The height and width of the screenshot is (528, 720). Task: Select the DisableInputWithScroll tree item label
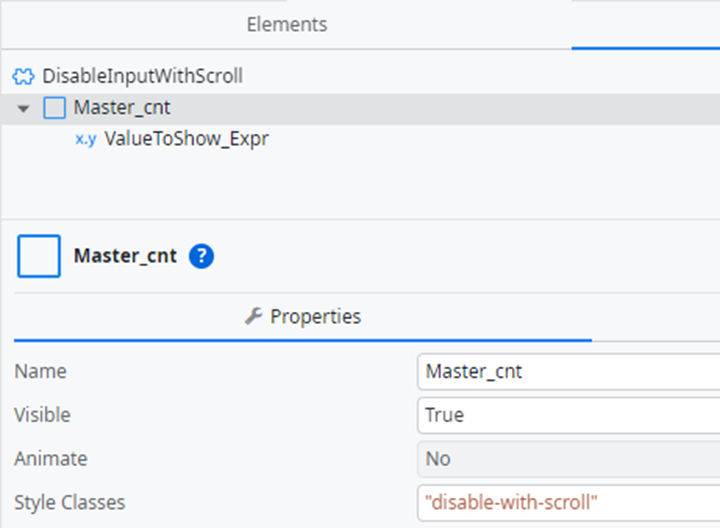(x=142, y=76)
